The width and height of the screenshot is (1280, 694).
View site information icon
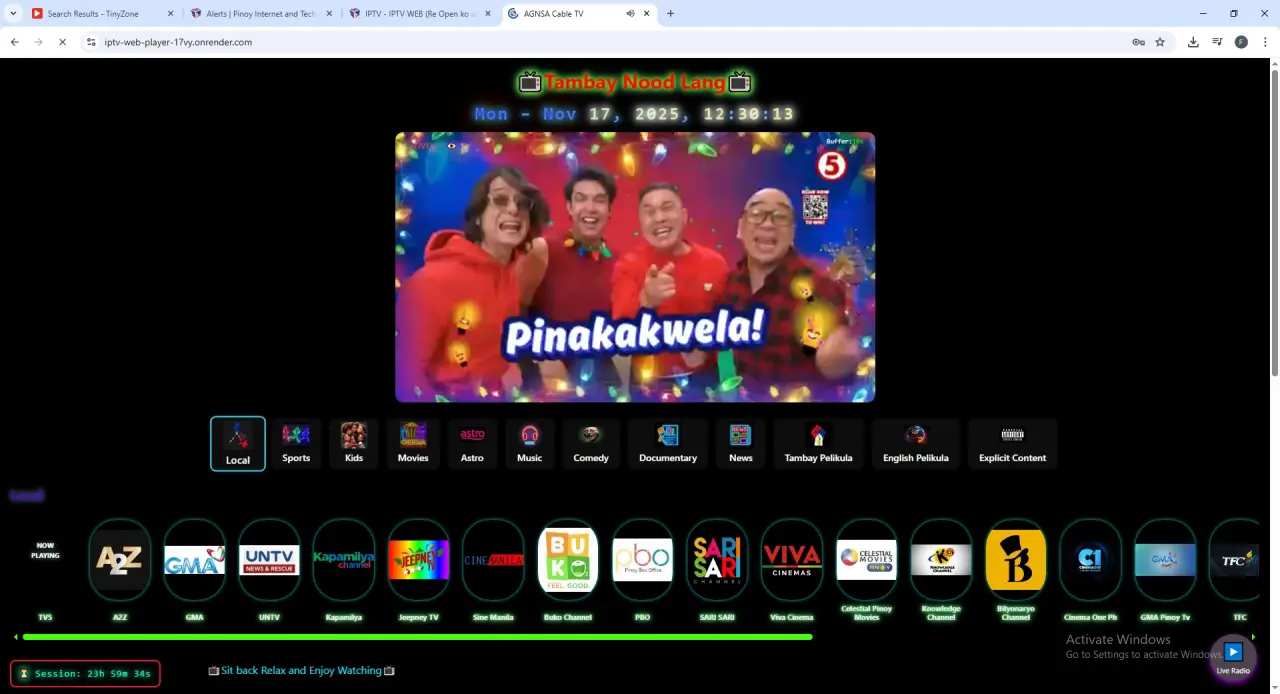pyautogui.click(x=91, y=42)
